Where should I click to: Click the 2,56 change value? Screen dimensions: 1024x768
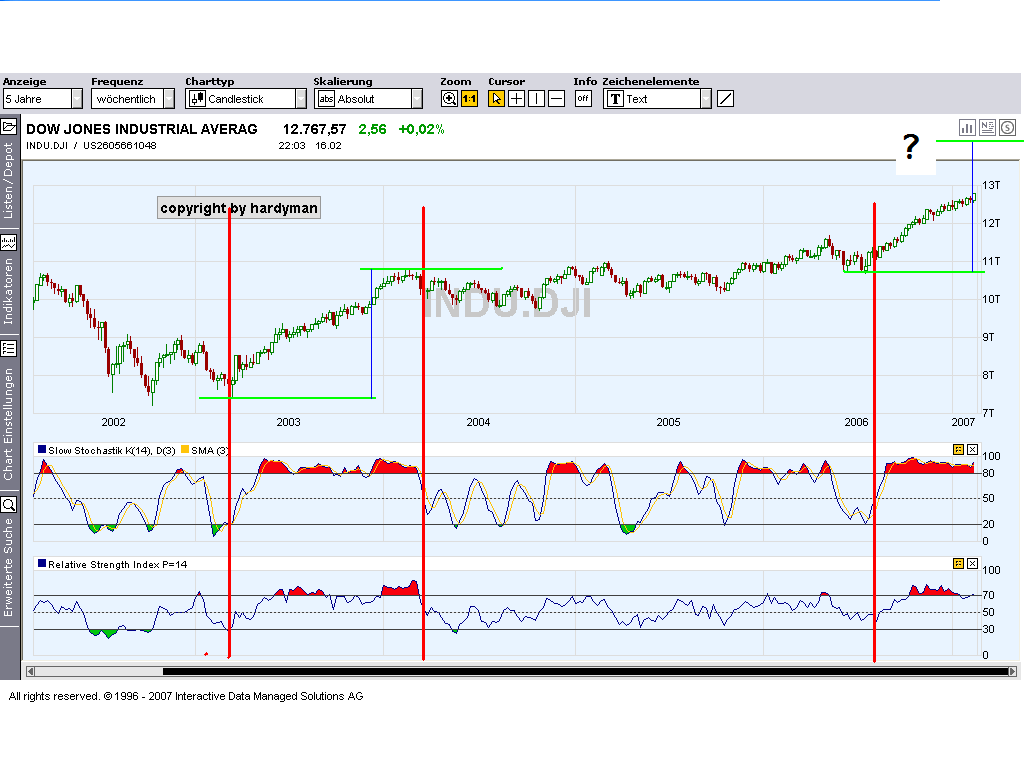click(x=372, y=129)
